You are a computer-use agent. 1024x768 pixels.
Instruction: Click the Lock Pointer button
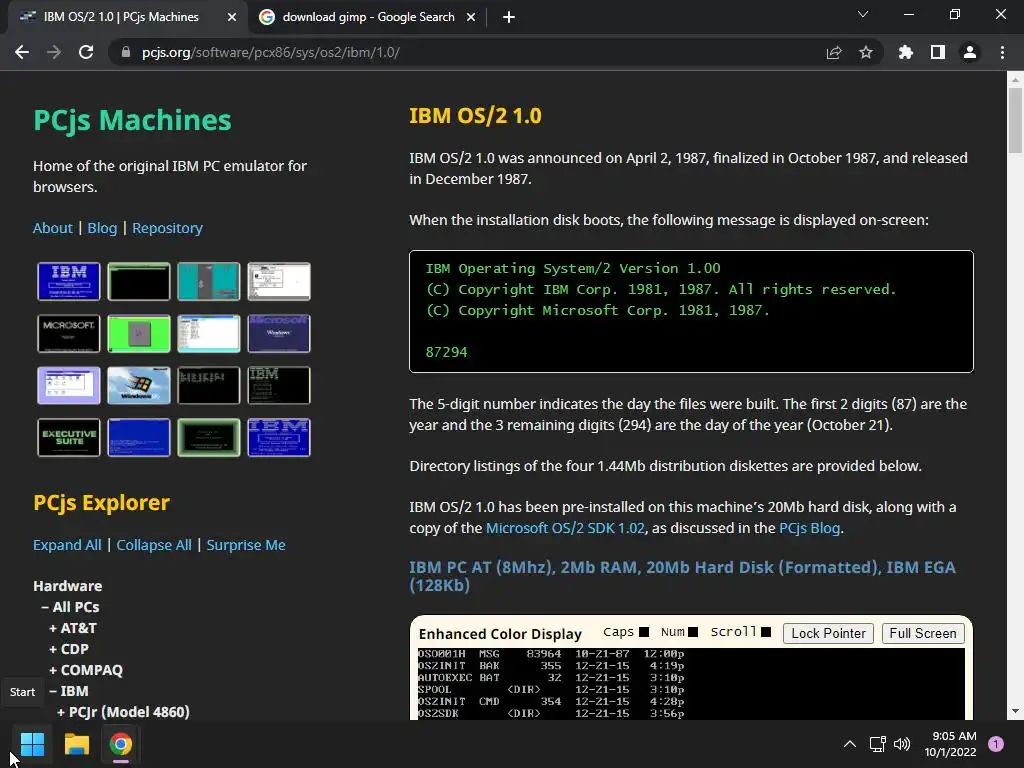[x=828, y=633]
